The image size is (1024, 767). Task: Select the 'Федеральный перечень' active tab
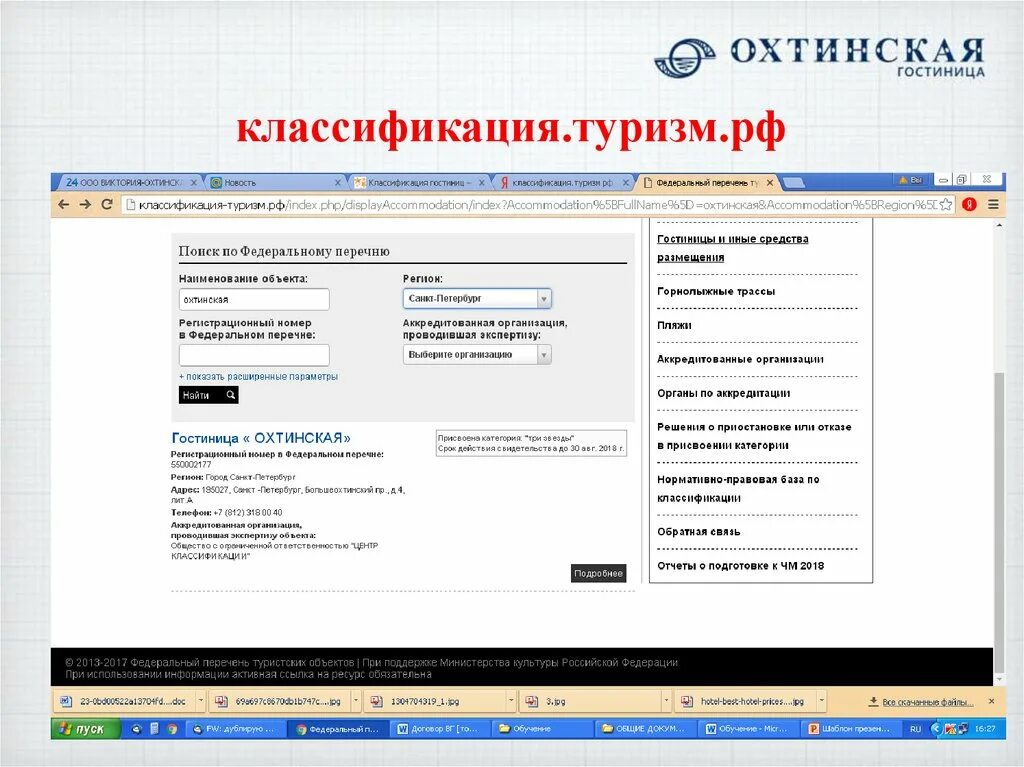[707, 183]
